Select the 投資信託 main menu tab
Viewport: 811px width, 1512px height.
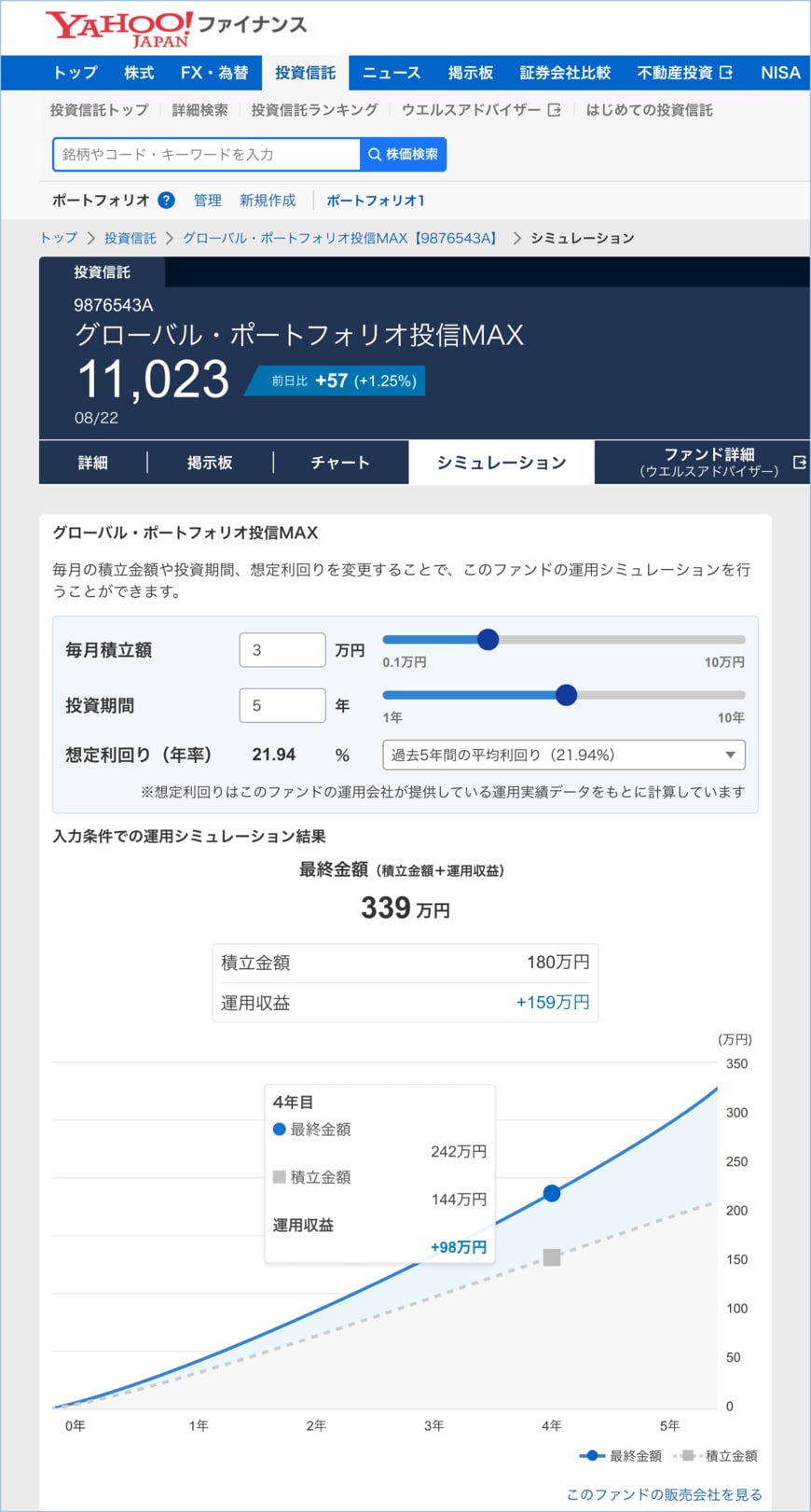pyautogui.click(x=305, y=73)
